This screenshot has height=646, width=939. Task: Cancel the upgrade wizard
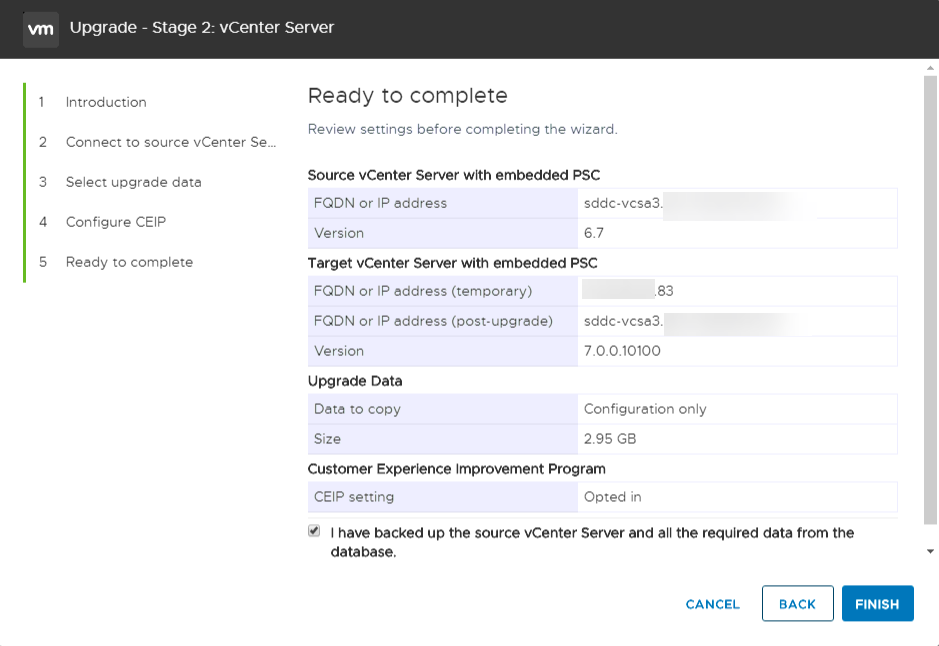[712, 604]
